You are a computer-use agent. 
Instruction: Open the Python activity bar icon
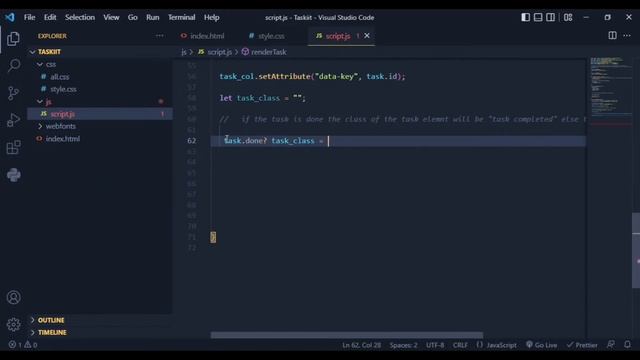tap(13, 175)
